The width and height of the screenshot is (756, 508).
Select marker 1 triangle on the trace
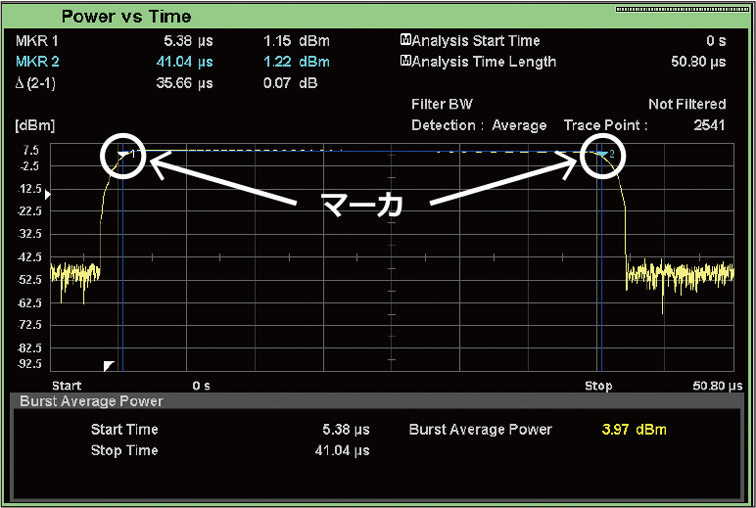124,155
